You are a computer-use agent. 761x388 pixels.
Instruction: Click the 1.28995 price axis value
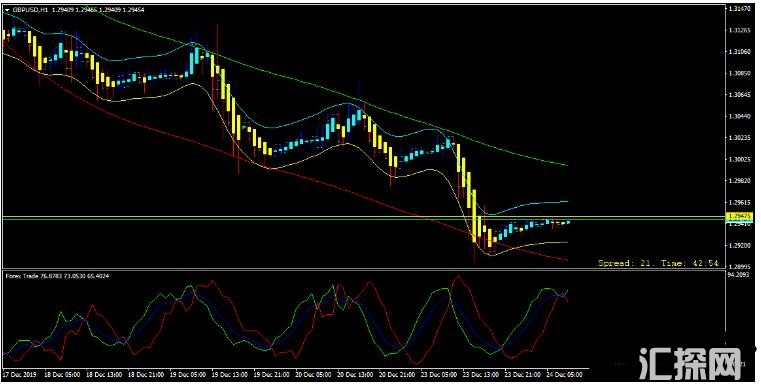[x=739, y=267]
